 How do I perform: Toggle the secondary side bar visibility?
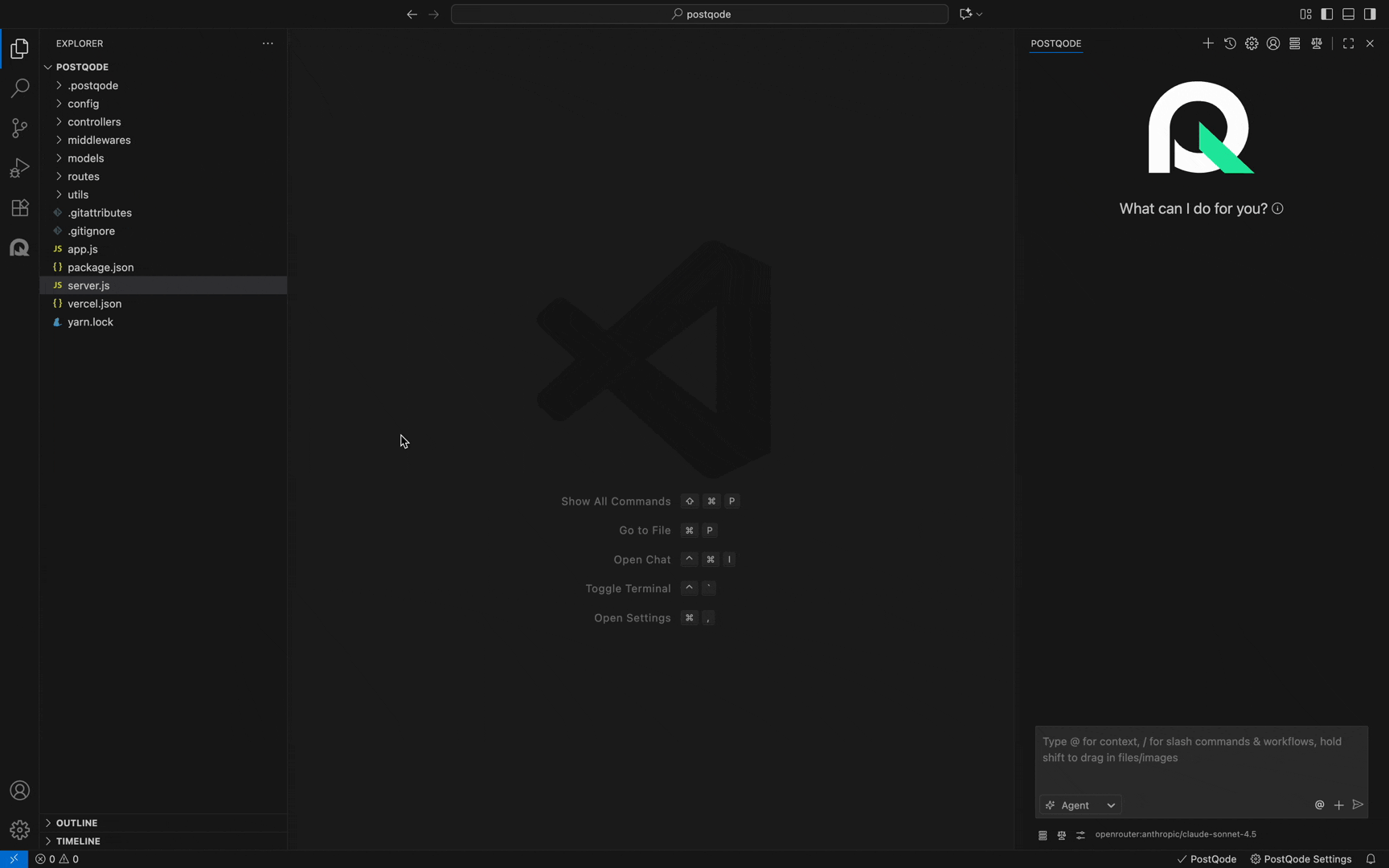(x=1370, y=14)
